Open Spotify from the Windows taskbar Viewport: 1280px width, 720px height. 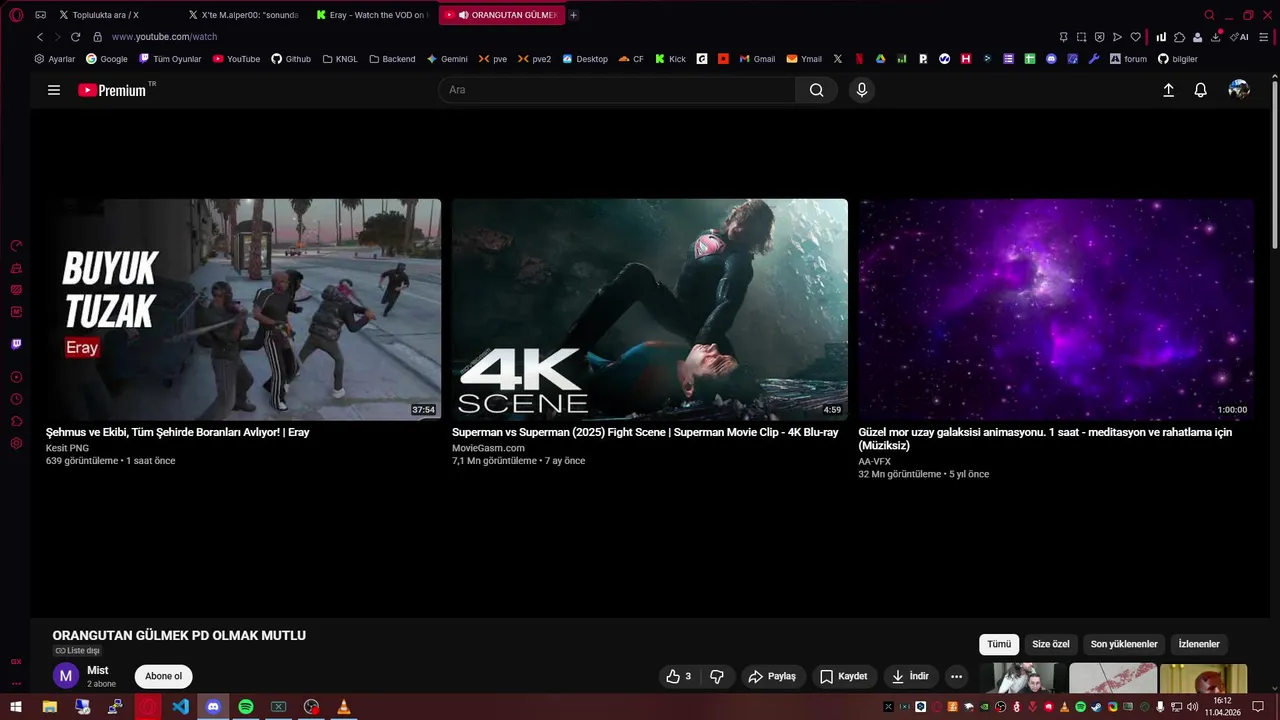pos(246,707)
